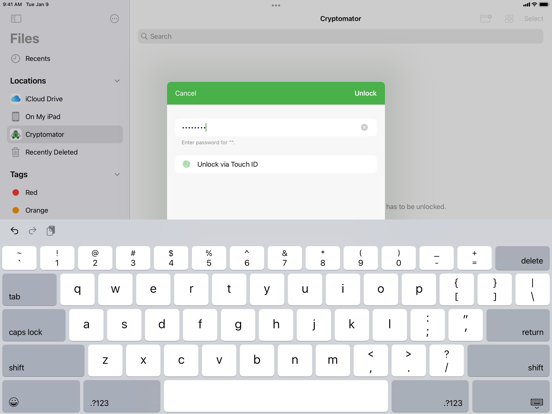552x414 pixels.
Task: Tap the three-dot multitasking menu at top
Action: tap(276, 5)
